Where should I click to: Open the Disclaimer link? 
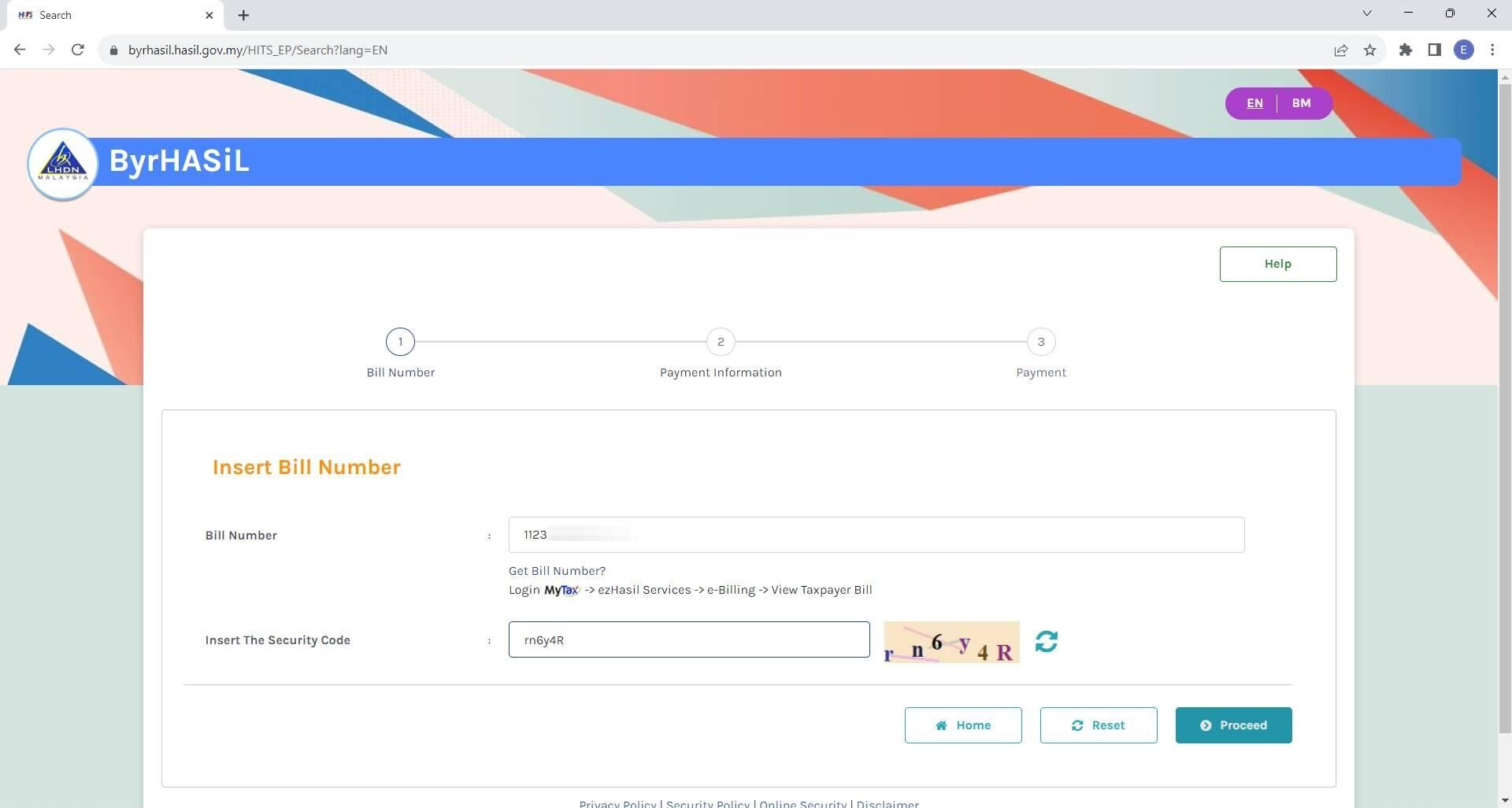coord(888,803)
